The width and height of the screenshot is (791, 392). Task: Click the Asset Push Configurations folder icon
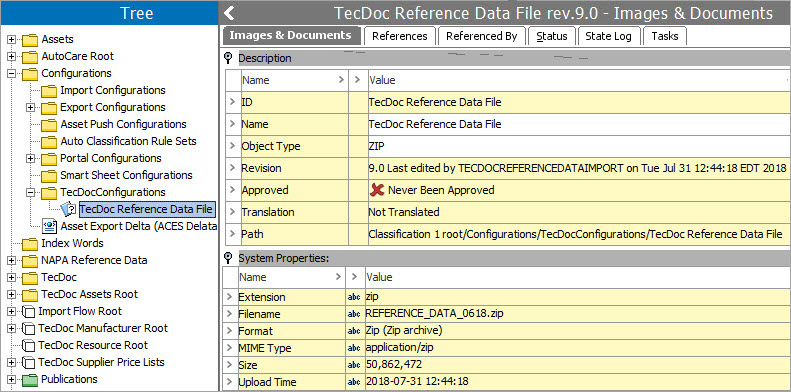49,125
